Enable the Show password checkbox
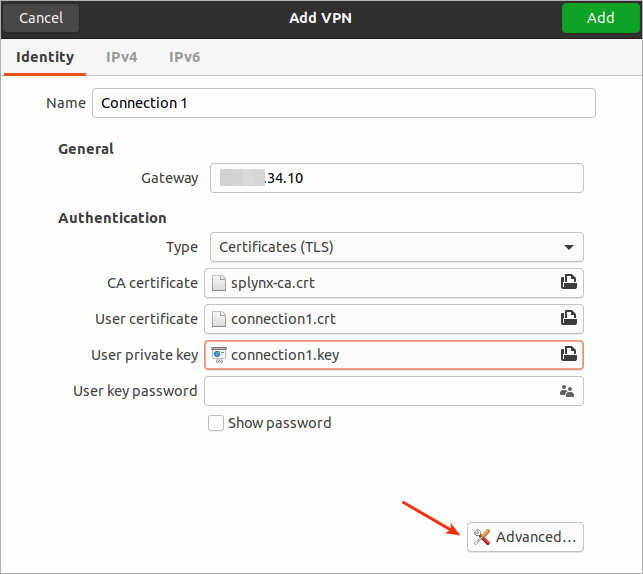The height and width of the screenshot is (574, 643). 216,423
